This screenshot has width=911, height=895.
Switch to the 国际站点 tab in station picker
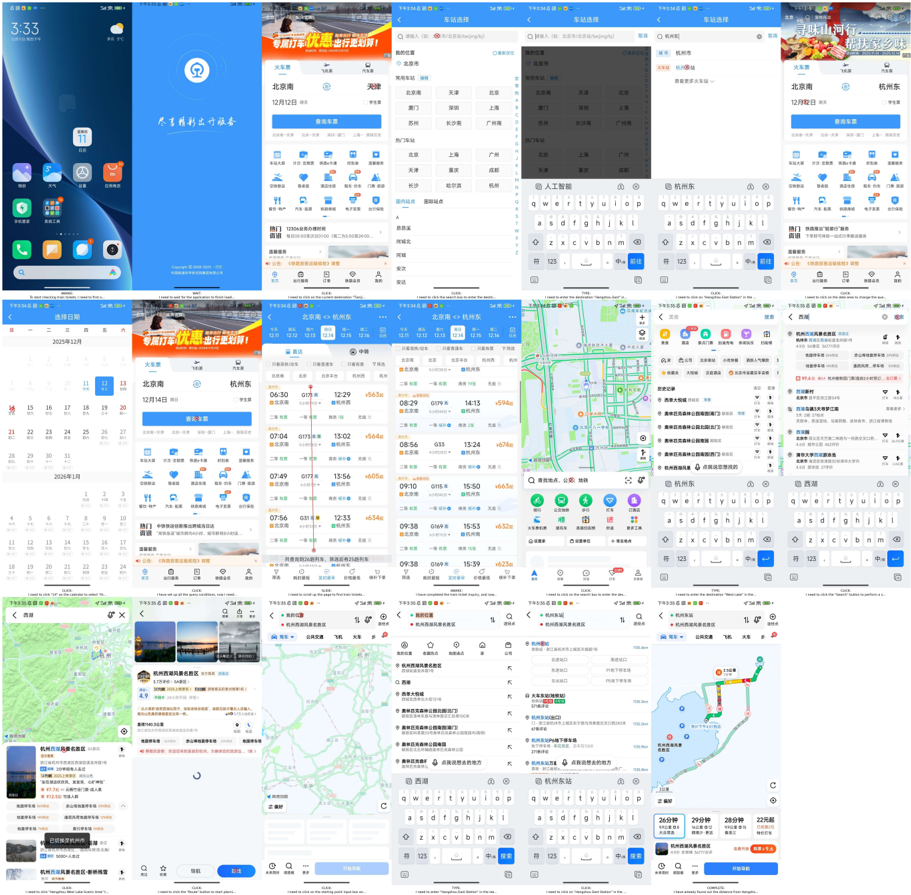(433, 202)
